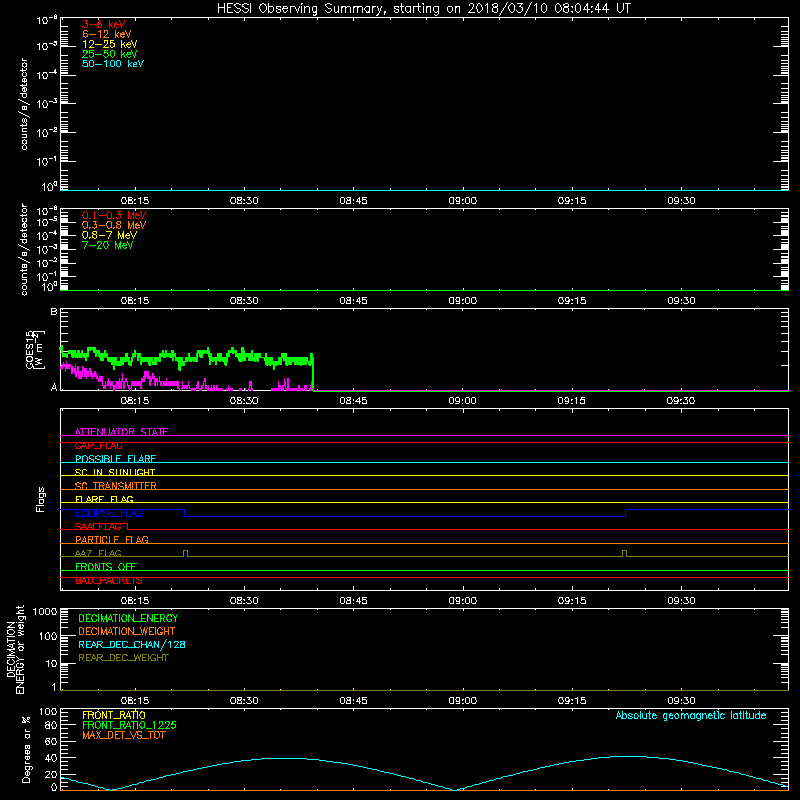Pick the FLARE_FLAG label
800x800 pixels.
coord(104,499)
